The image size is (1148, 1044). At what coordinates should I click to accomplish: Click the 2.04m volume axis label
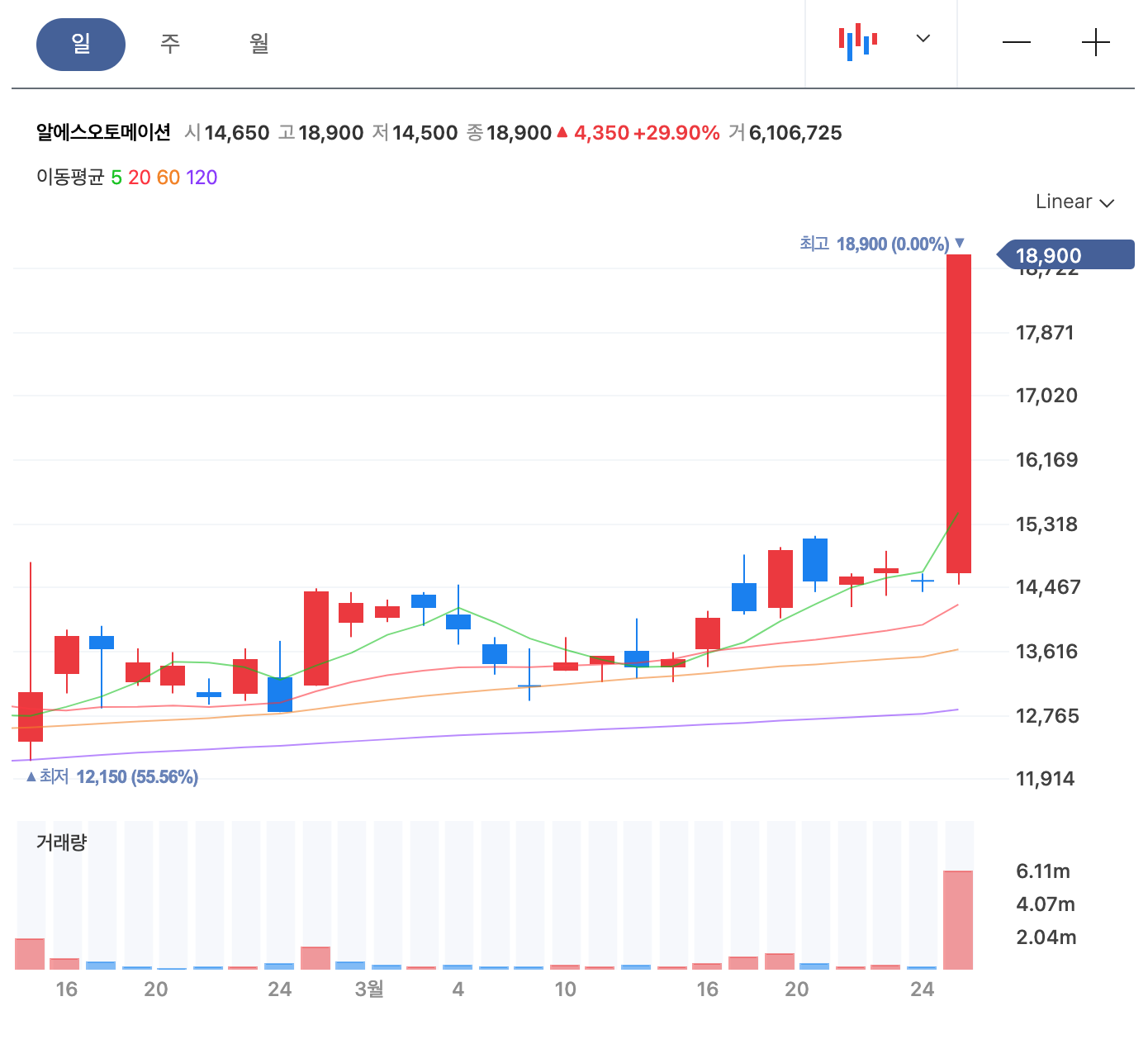[x=1046, y=937]
